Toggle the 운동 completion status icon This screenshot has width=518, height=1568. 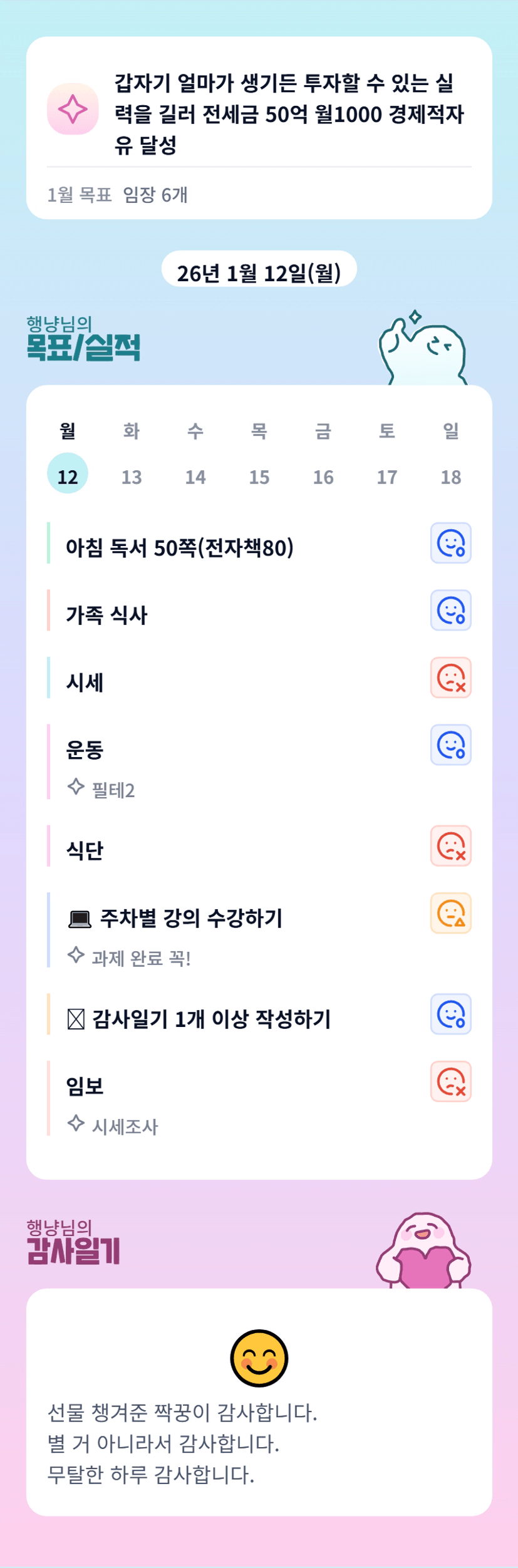point(450,745)
